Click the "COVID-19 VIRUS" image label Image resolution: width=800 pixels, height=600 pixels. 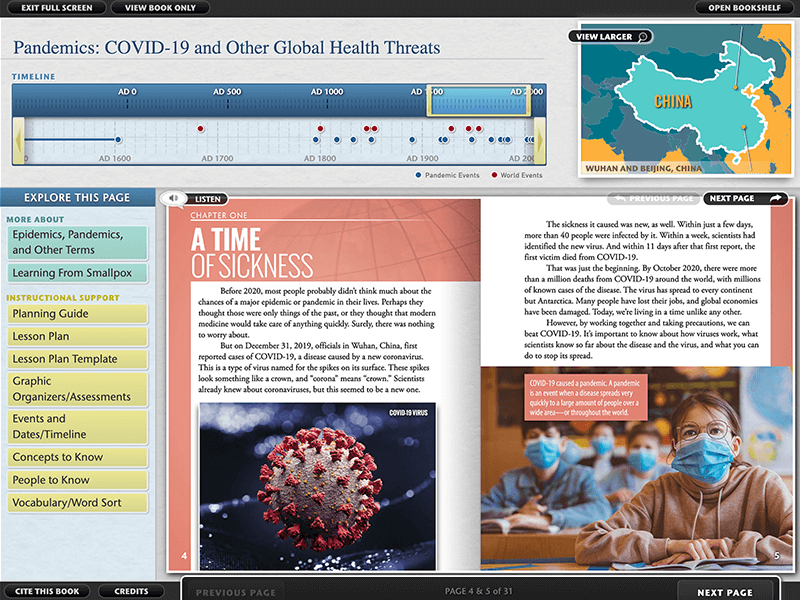tap(408, 413)
